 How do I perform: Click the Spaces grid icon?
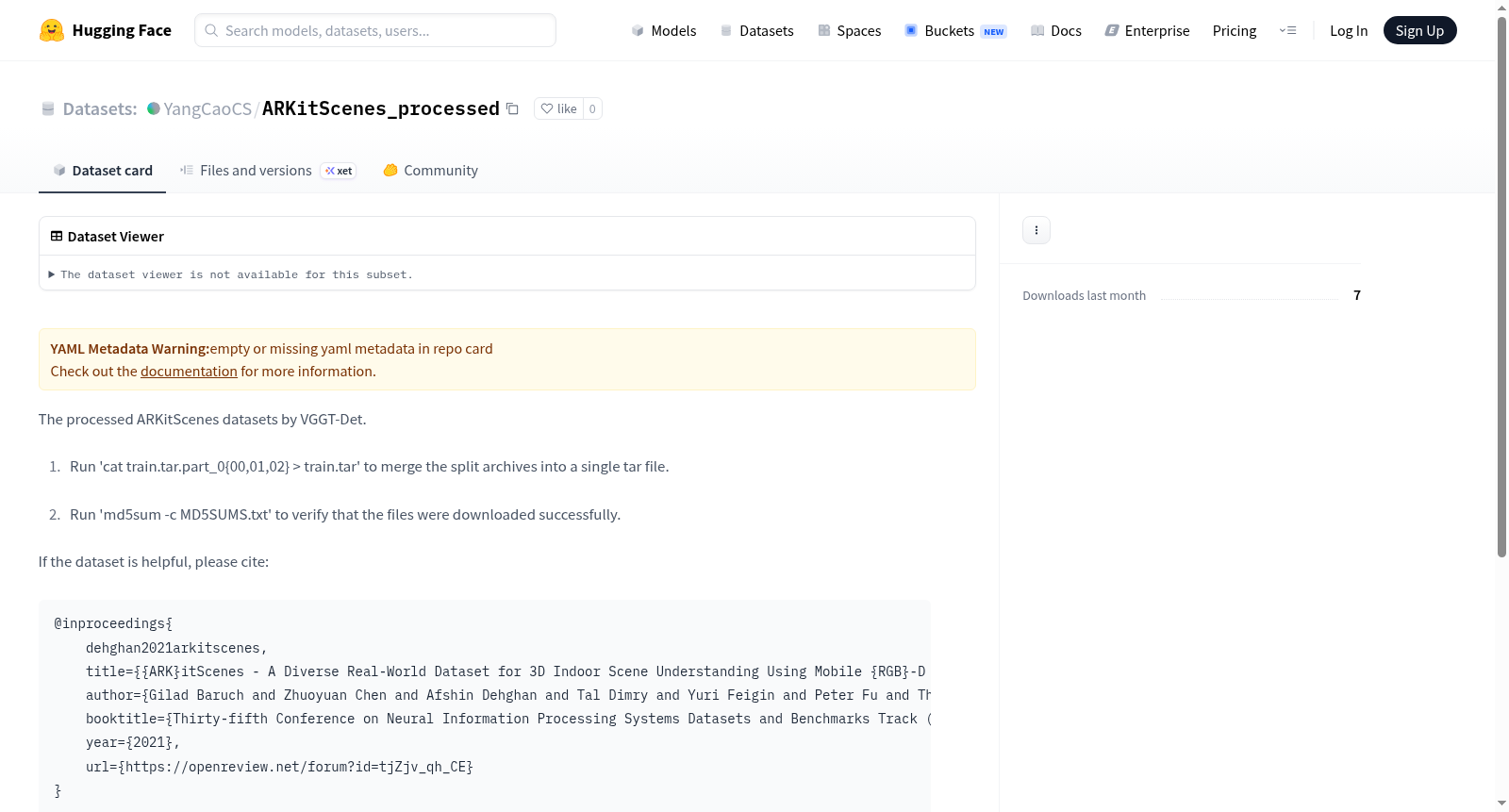click(824, 31)
